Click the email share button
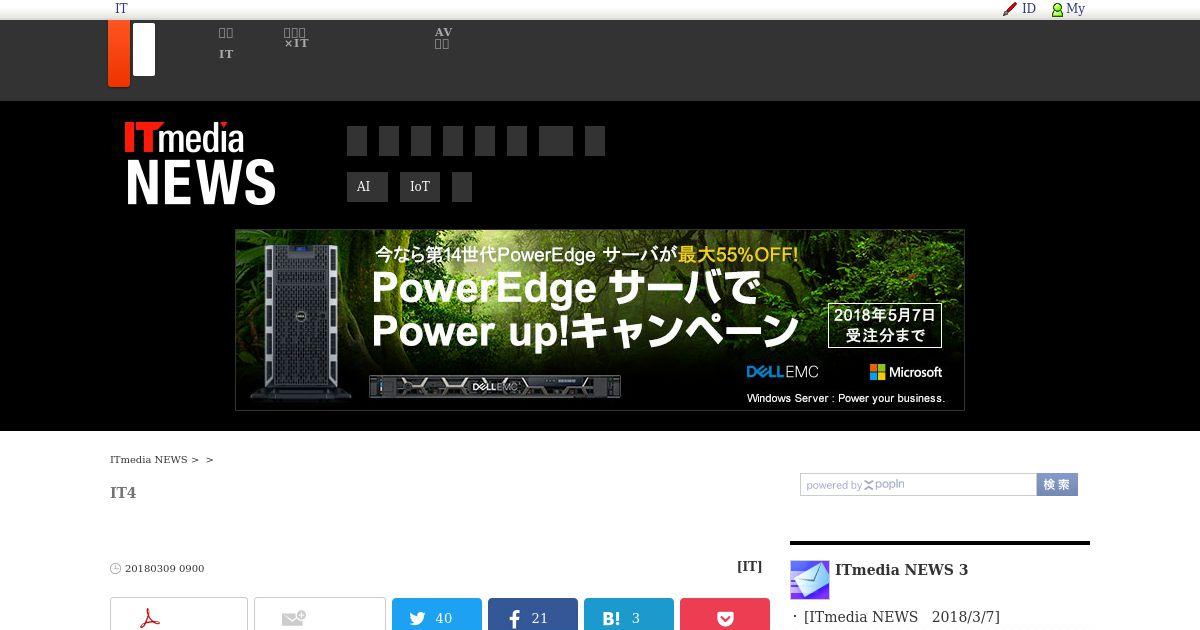The height and width of the screenshot is (630, 1200). 320,618
